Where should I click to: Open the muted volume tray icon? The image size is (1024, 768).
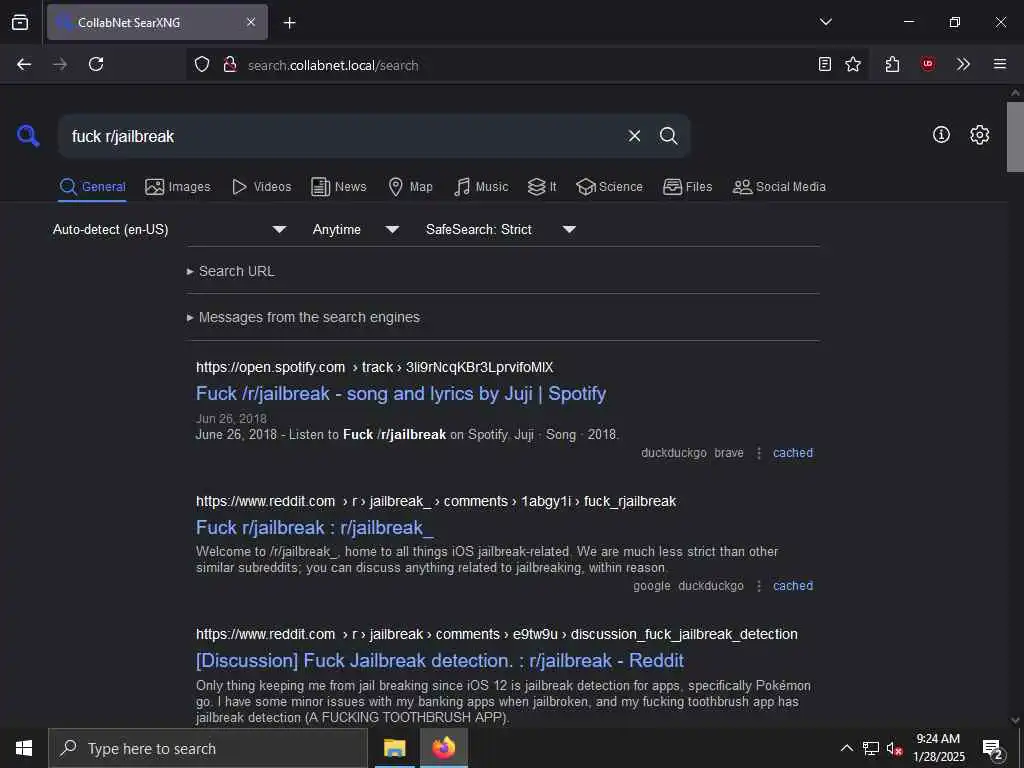point(895,748)
